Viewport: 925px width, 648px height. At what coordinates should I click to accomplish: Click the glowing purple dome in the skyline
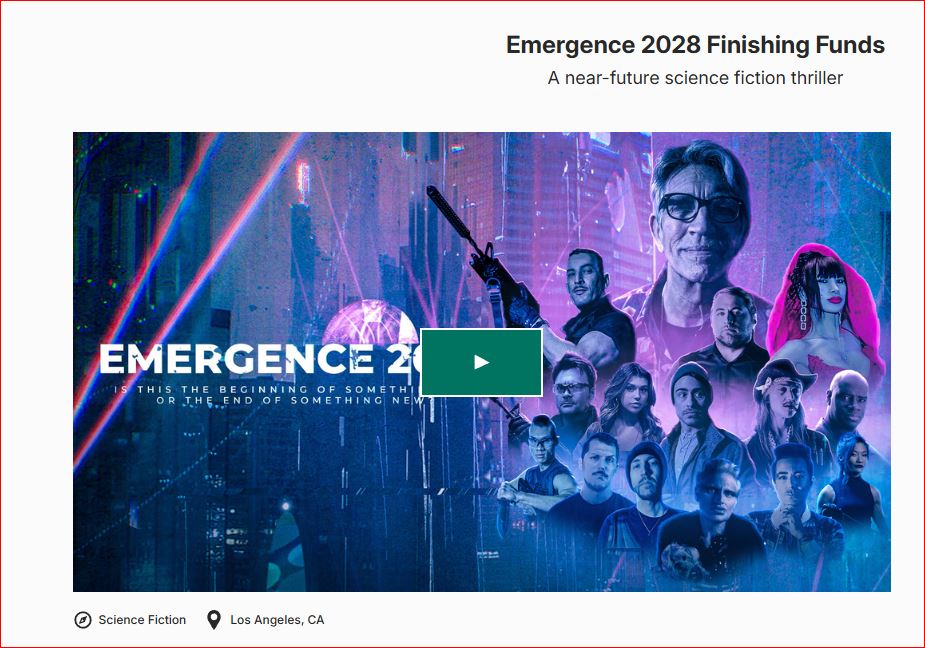[x=370, y=322]
